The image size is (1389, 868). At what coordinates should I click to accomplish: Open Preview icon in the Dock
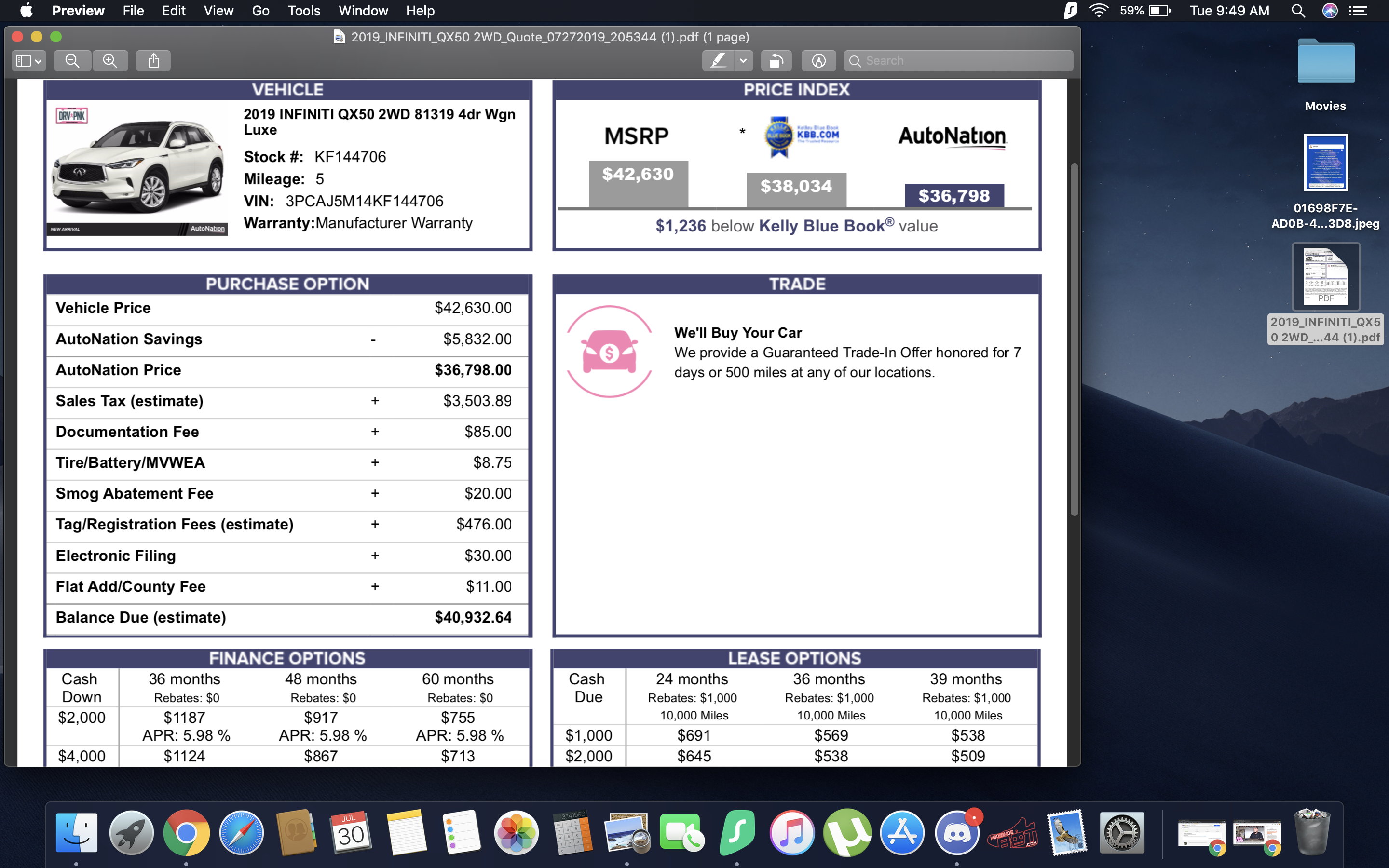tap(627, 832)
